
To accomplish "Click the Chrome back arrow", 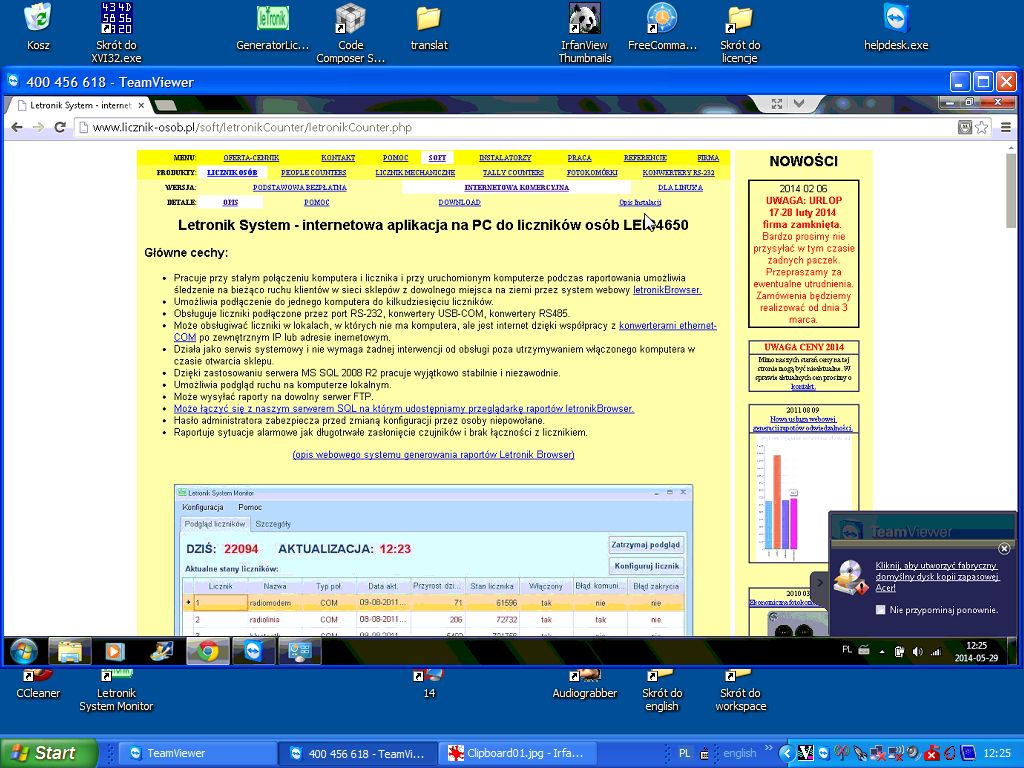I will click(x=17, y=127).
